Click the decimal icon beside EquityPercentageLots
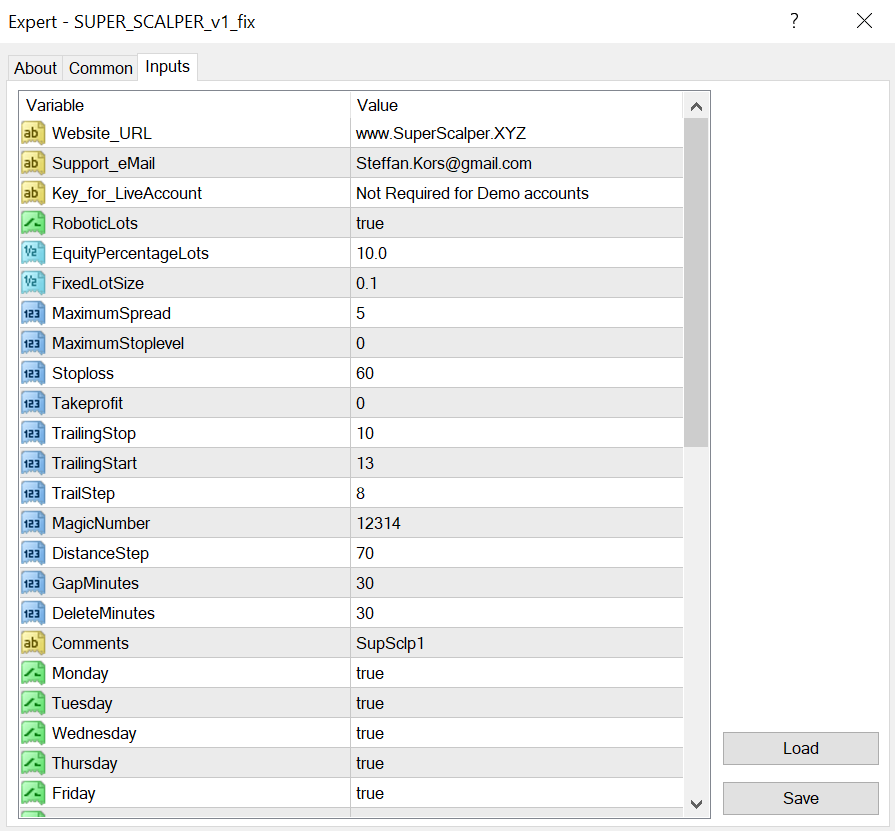This screenshot has width=895, height=831. tap(33, 253)
